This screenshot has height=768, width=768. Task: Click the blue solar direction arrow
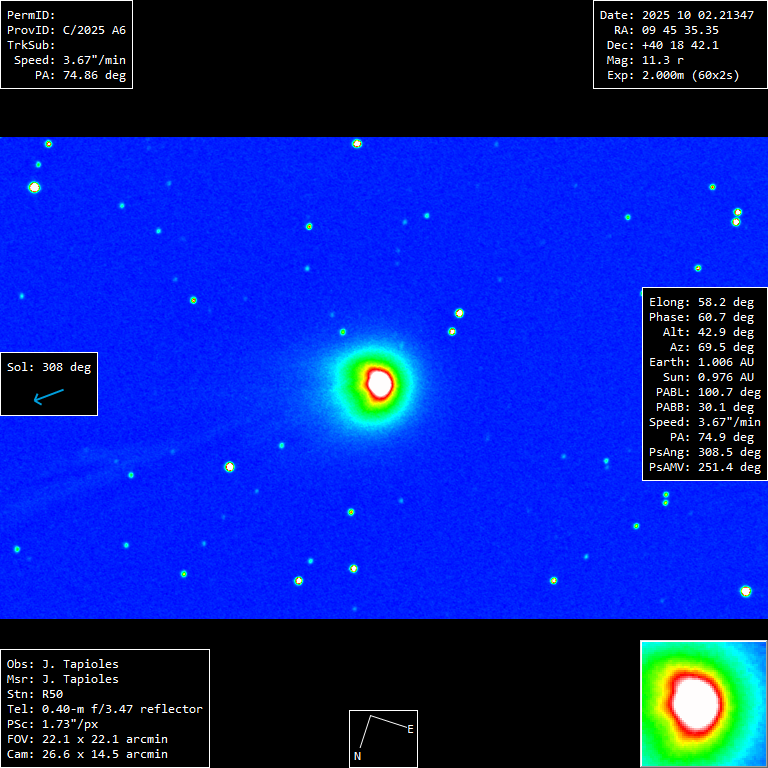(48, 397)
